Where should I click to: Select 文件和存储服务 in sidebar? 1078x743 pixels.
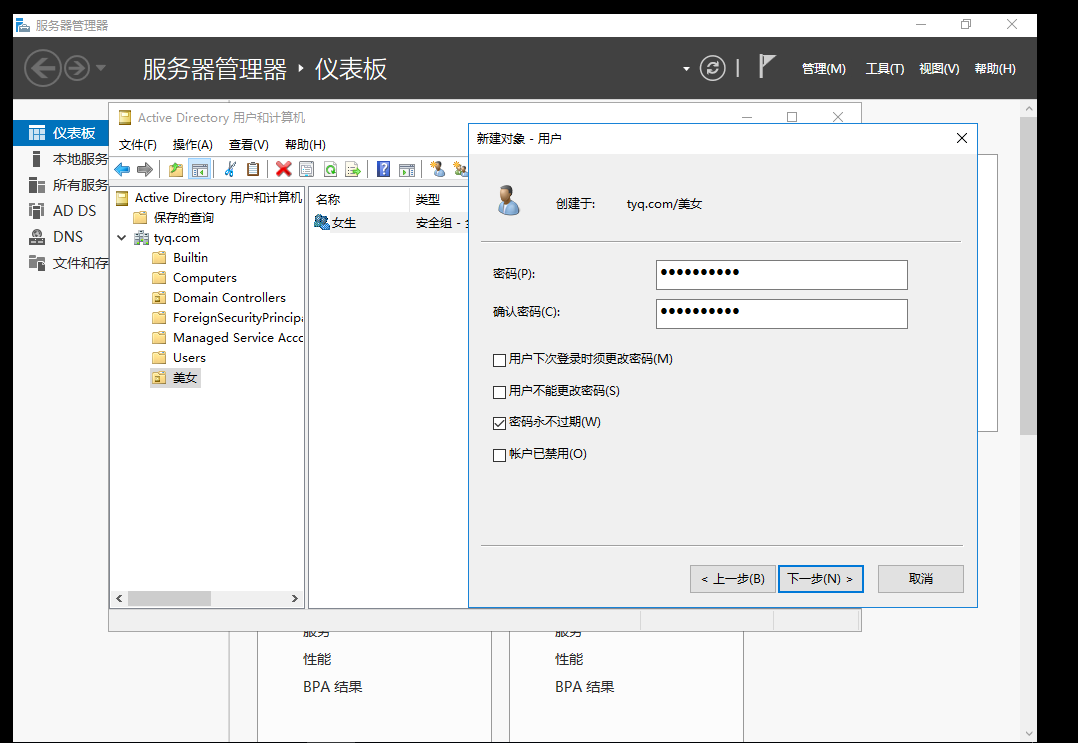(61, 263)
